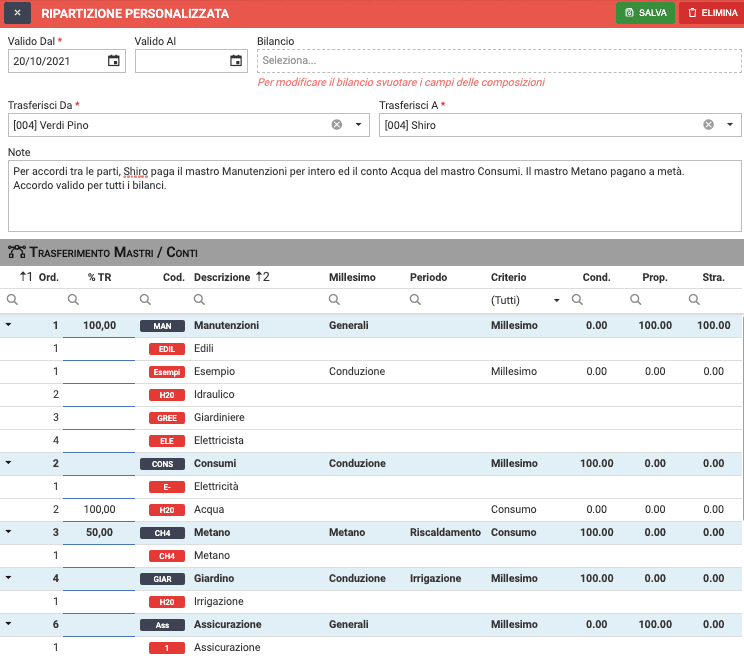The width and height of the screenshot is (744, 659).
Task: Click the E- badge on Elettricità row
Action: [167, 487]
